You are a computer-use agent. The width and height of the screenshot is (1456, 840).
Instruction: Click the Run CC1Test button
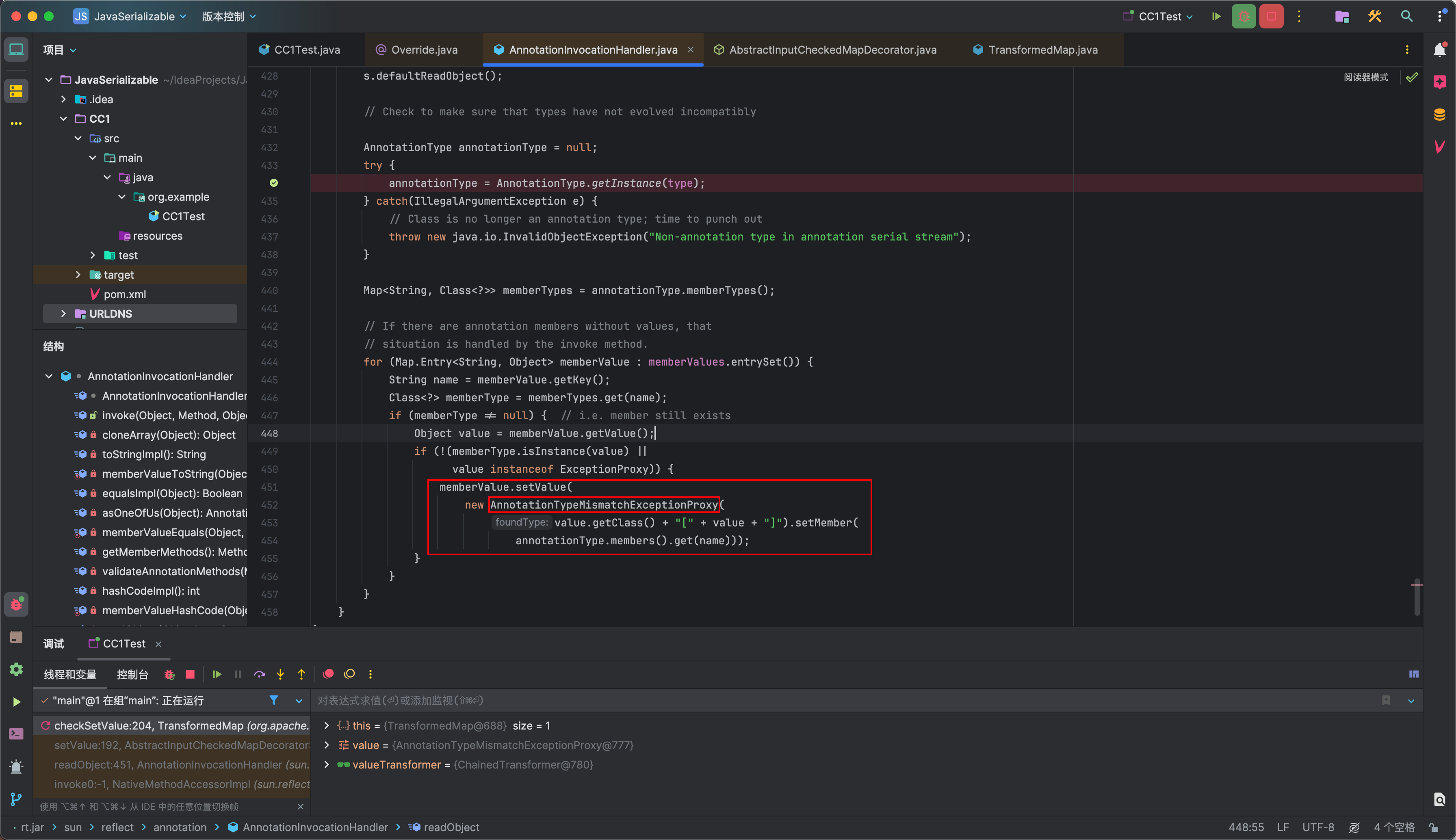[1216, 16]
